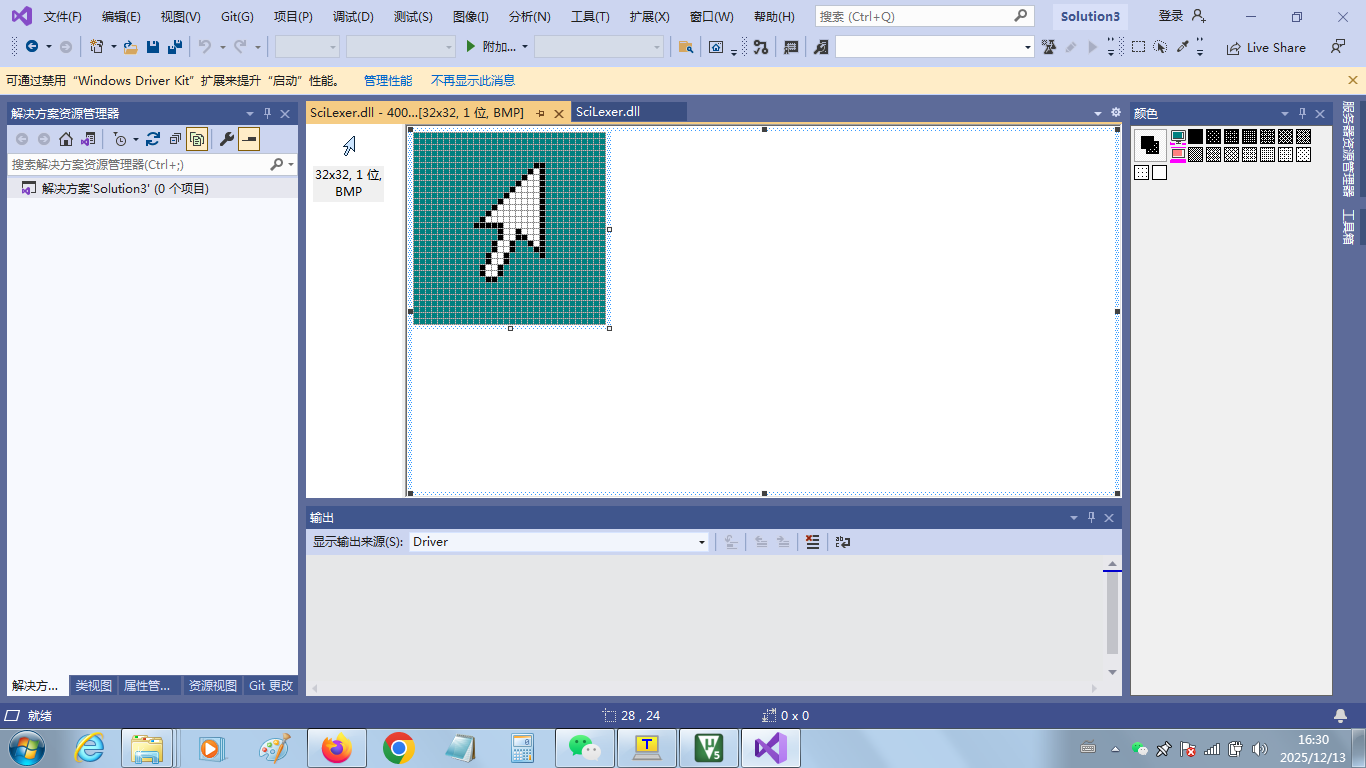Open the 图像(I) menu

pyautogui.click(x=470, y=17)
